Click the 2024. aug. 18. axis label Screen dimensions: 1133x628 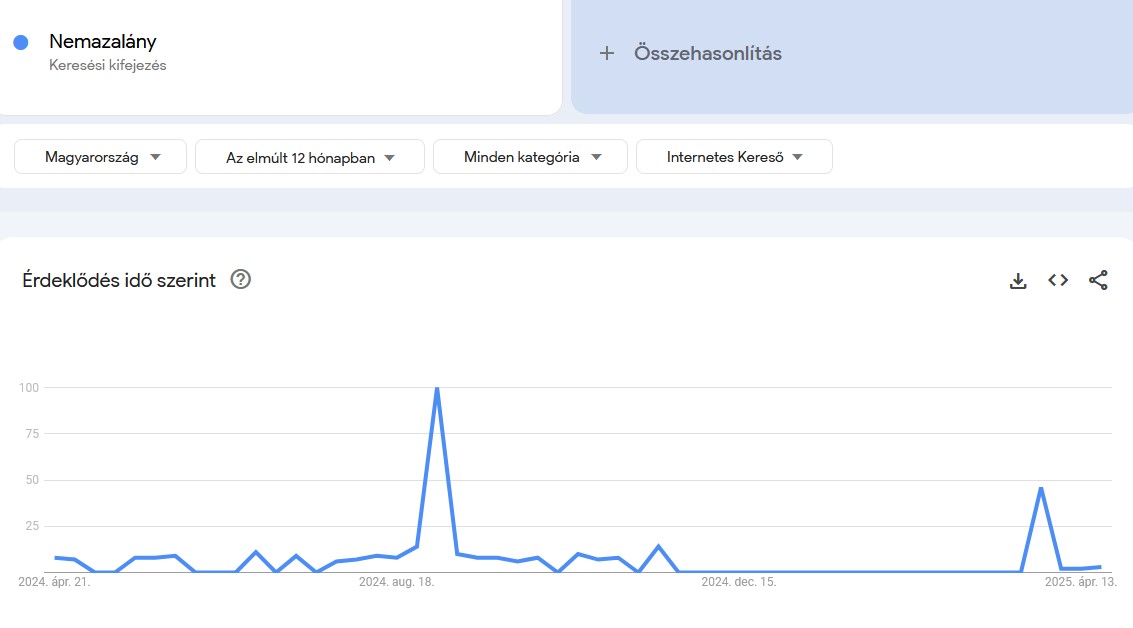pyautogui.click(x=397, y=581)
